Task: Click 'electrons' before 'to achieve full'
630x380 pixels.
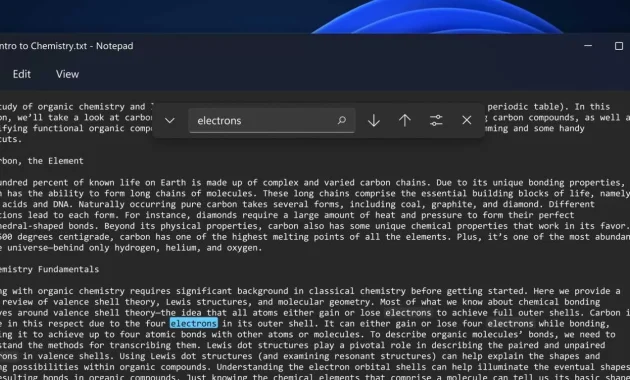Action: coord(408,313)
